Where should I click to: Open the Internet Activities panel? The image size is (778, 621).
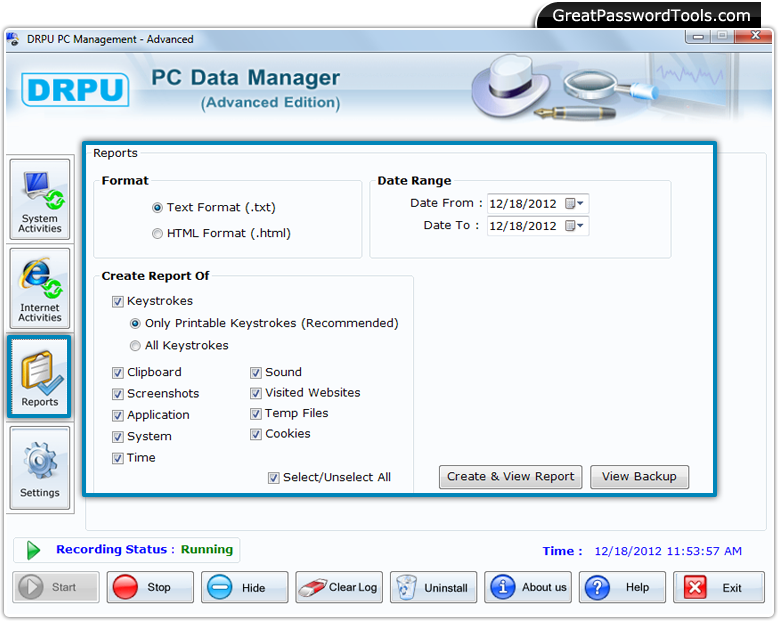pyautogui.click(x=40, y=289)
